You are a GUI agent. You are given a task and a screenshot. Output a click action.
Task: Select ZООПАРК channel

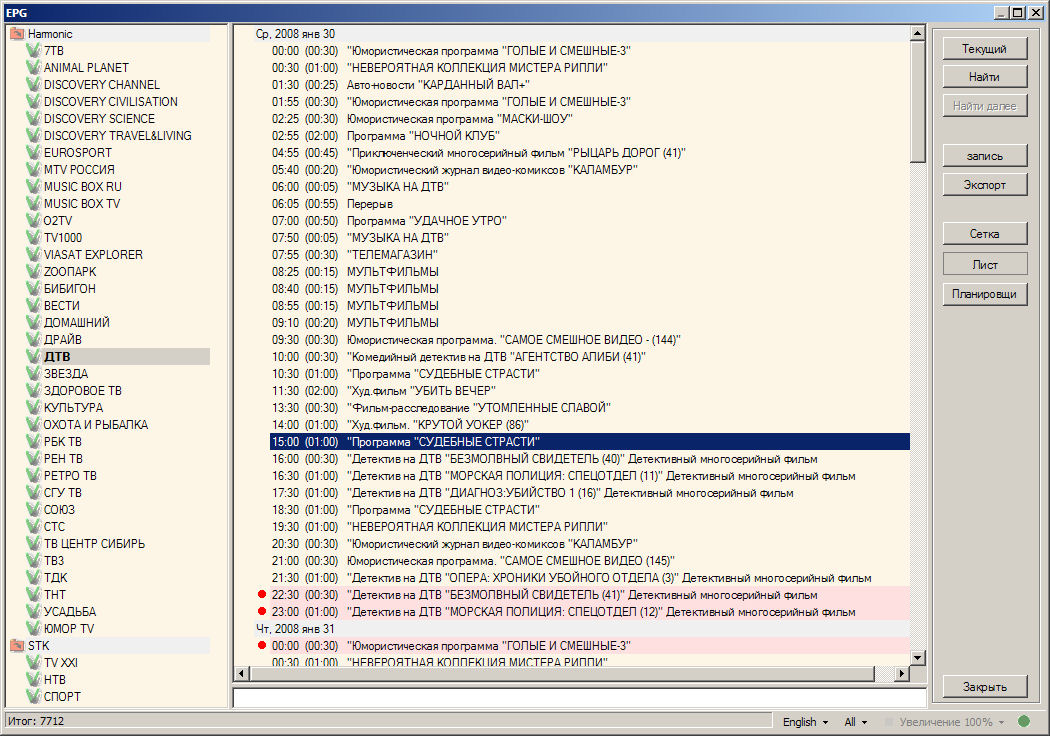click(x=70, y=272)
